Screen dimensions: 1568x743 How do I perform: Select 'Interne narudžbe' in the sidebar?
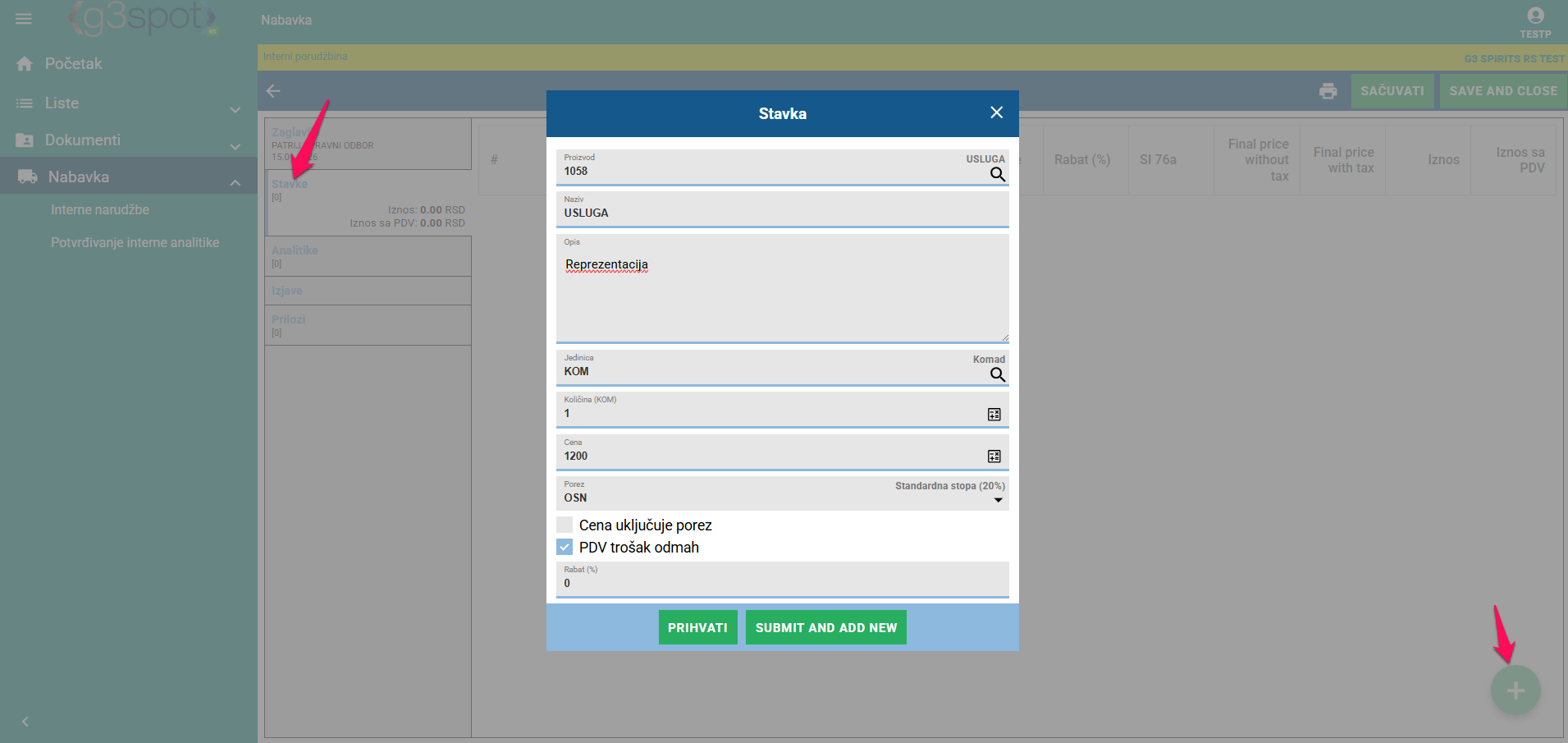[100, 210]
